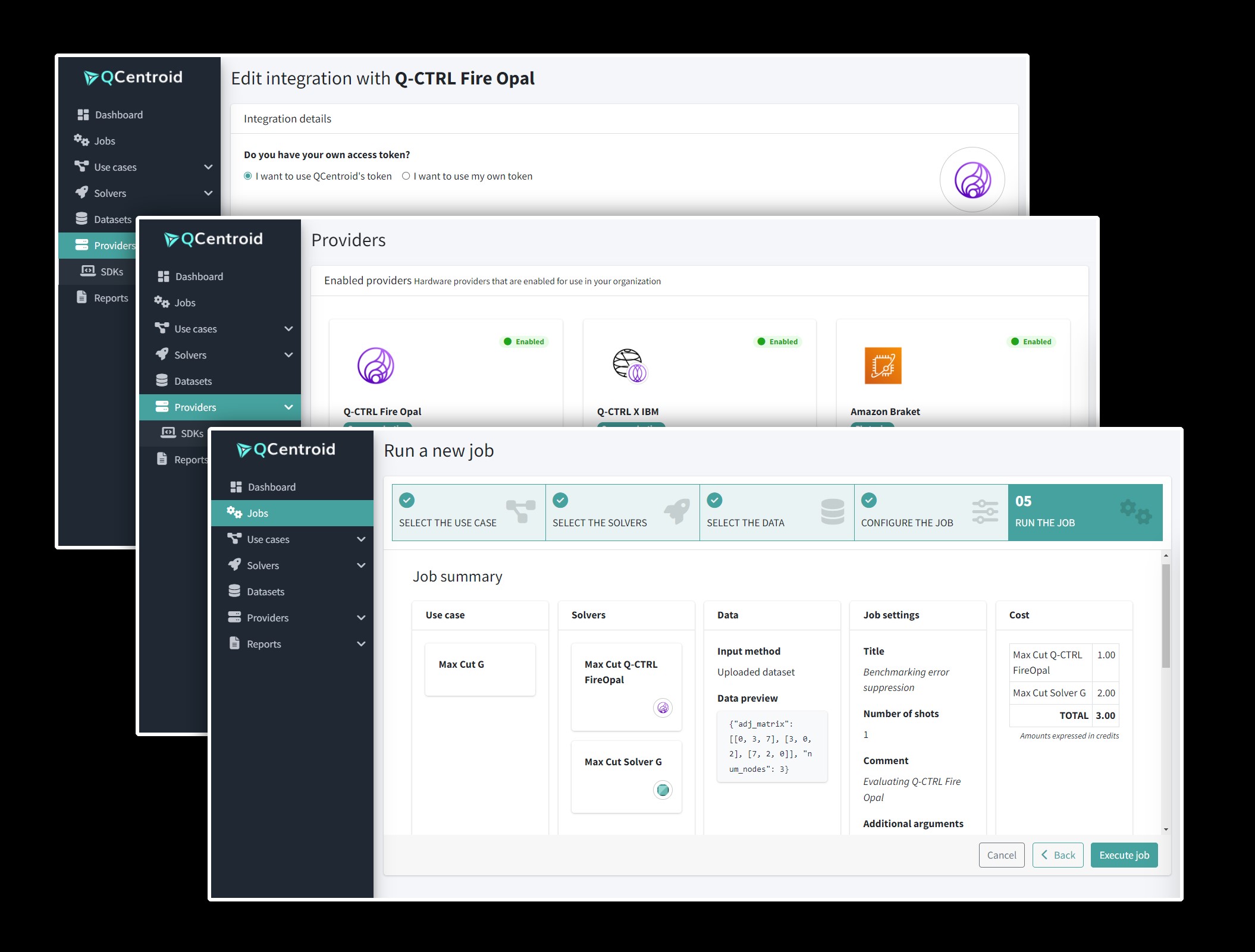
Task: Click the adj_matrix data preview box
Action: pyautogui.click(x=772, y=746)
